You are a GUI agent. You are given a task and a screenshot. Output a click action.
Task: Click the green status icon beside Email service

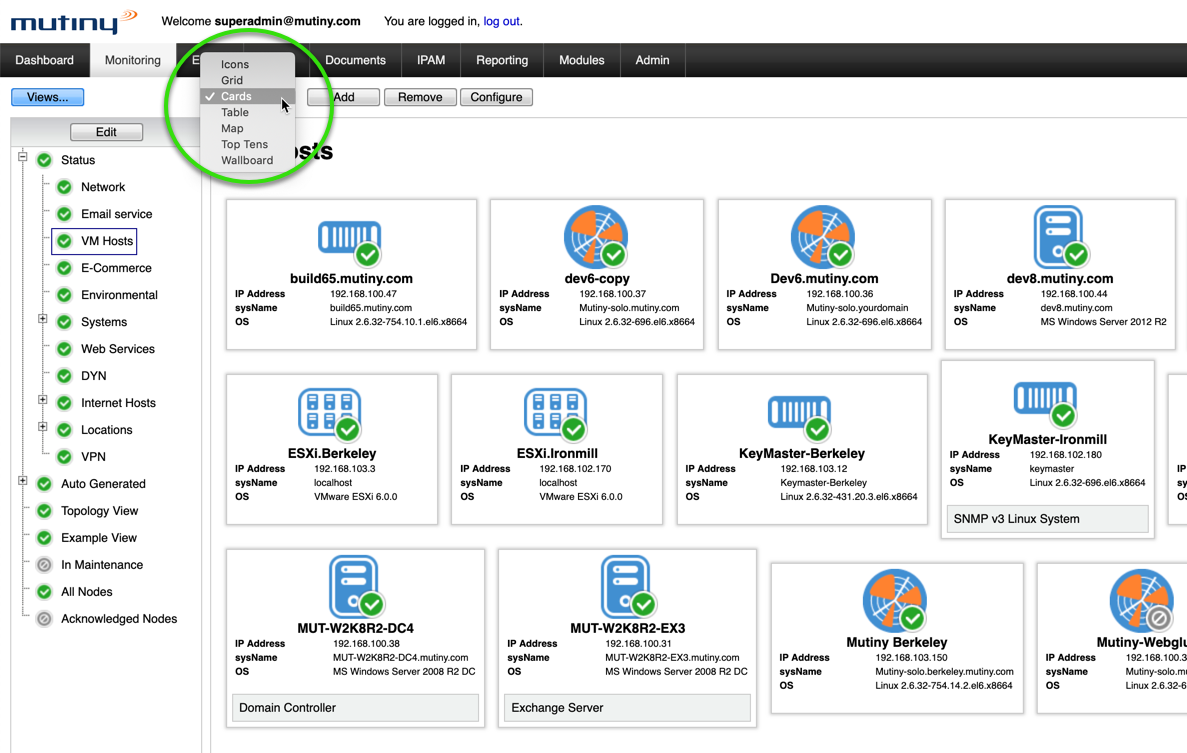(x=64, y=214)
